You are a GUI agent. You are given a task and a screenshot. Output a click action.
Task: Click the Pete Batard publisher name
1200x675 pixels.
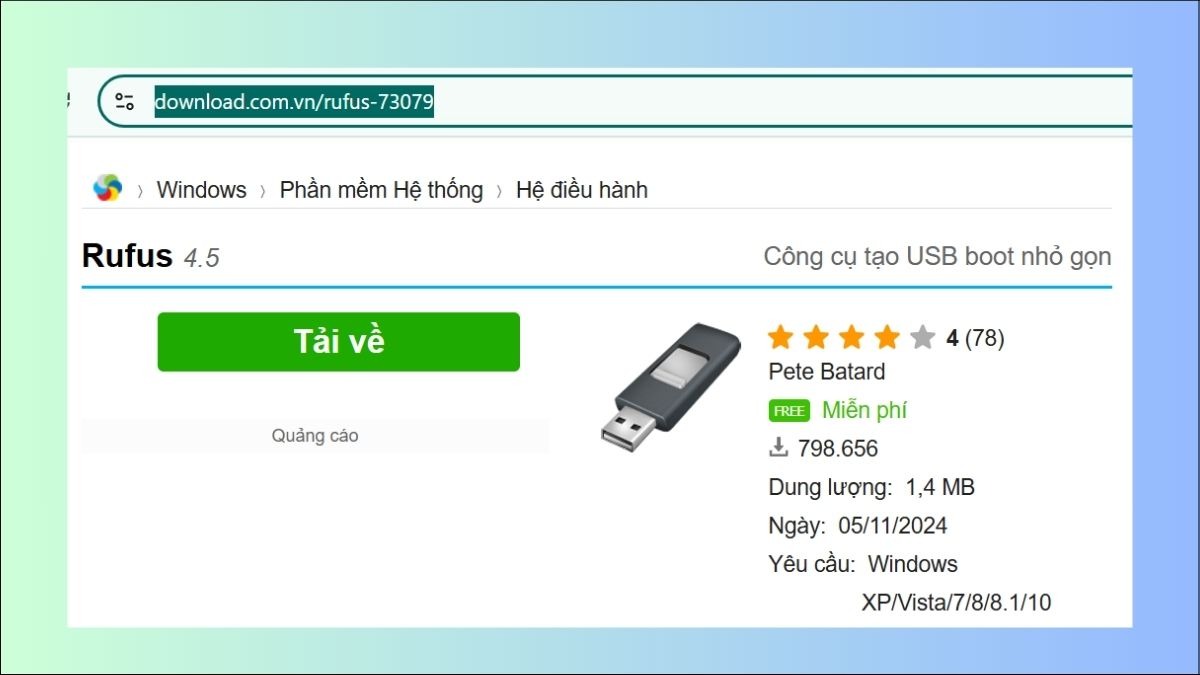tap(827, 372)
